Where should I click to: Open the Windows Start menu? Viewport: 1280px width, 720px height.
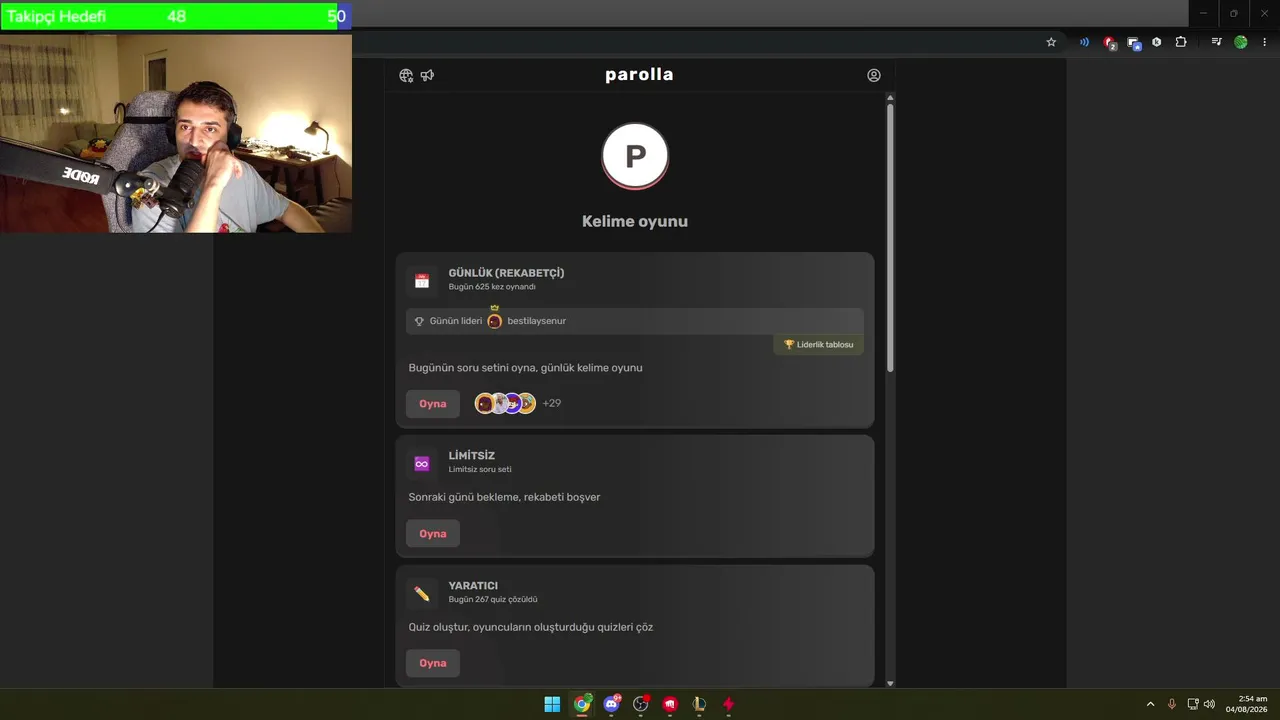pyautogui.click(x=552, y=704)
